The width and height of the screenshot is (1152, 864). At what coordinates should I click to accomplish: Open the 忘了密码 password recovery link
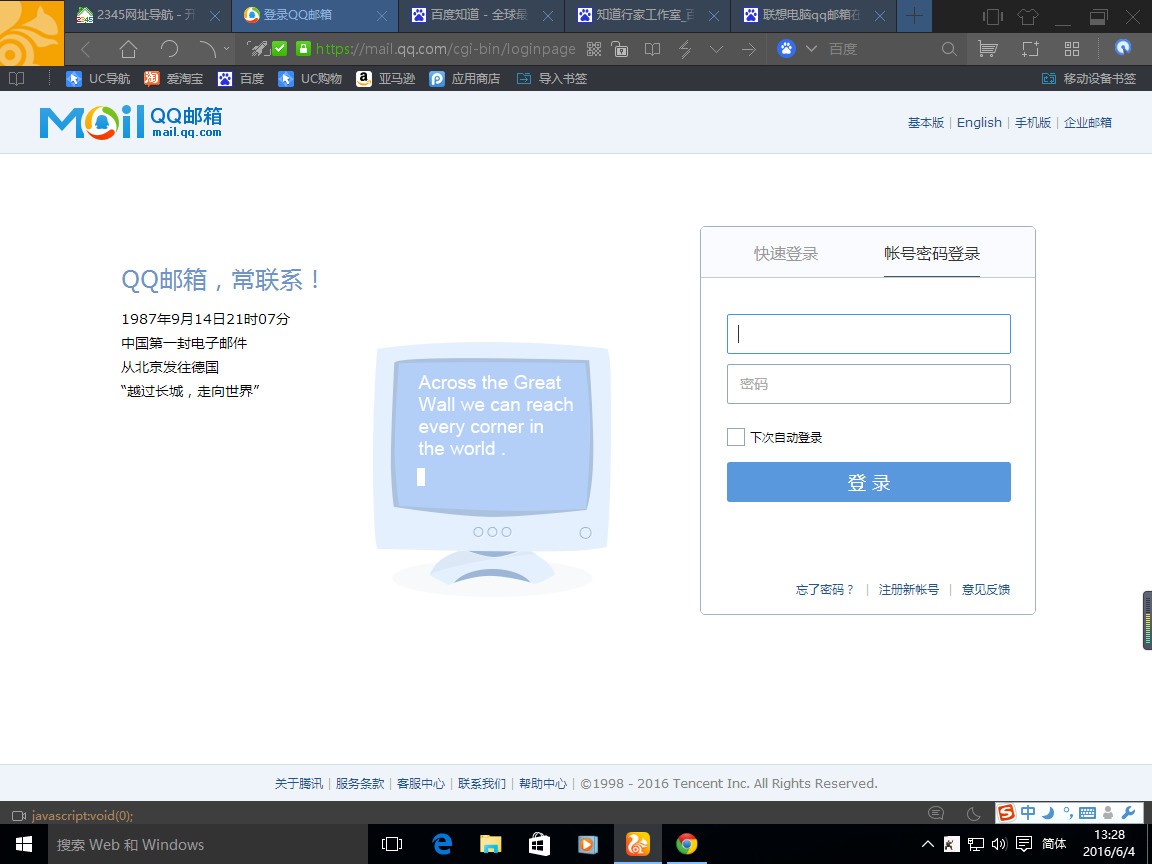tap(824, 590)
